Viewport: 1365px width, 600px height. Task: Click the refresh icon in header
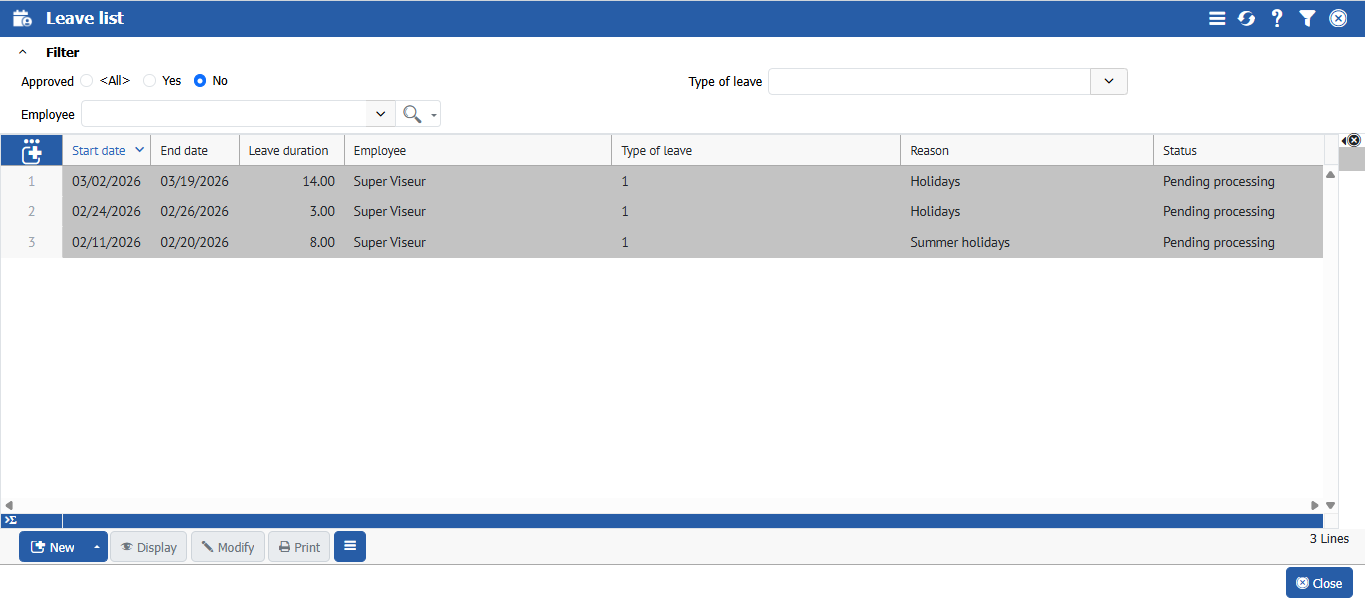click(1246, 18)
